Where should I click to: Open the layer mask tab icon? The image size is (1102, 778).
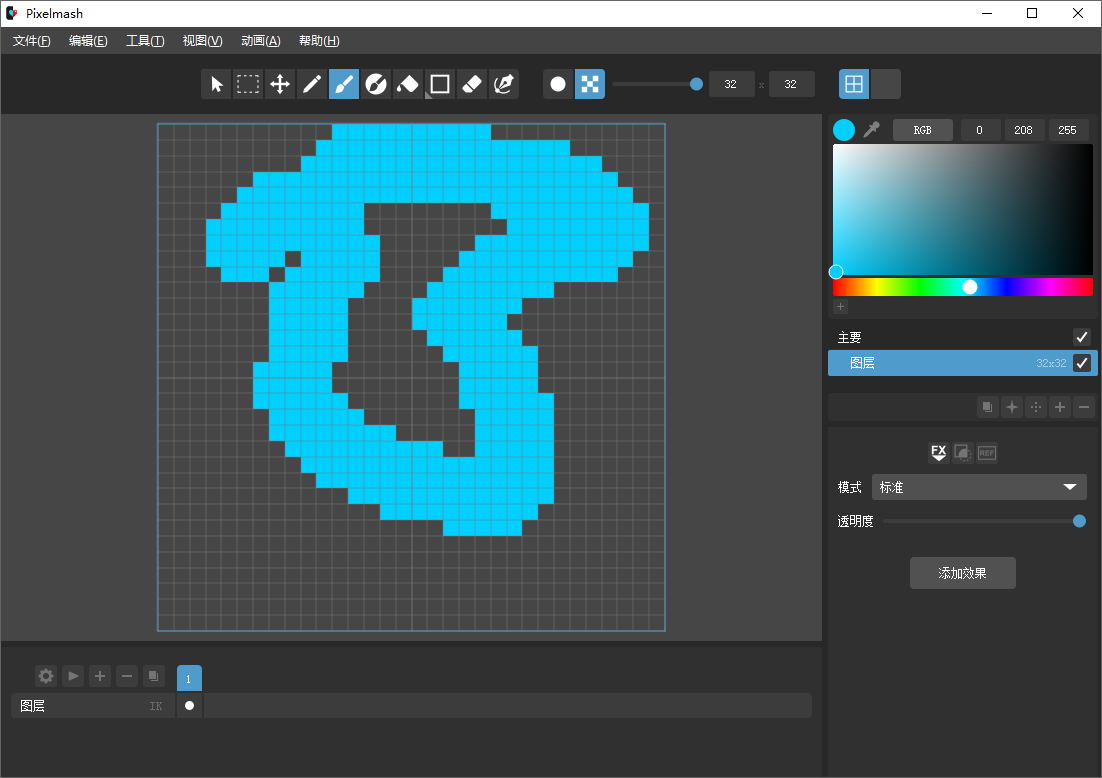[963, 453]
